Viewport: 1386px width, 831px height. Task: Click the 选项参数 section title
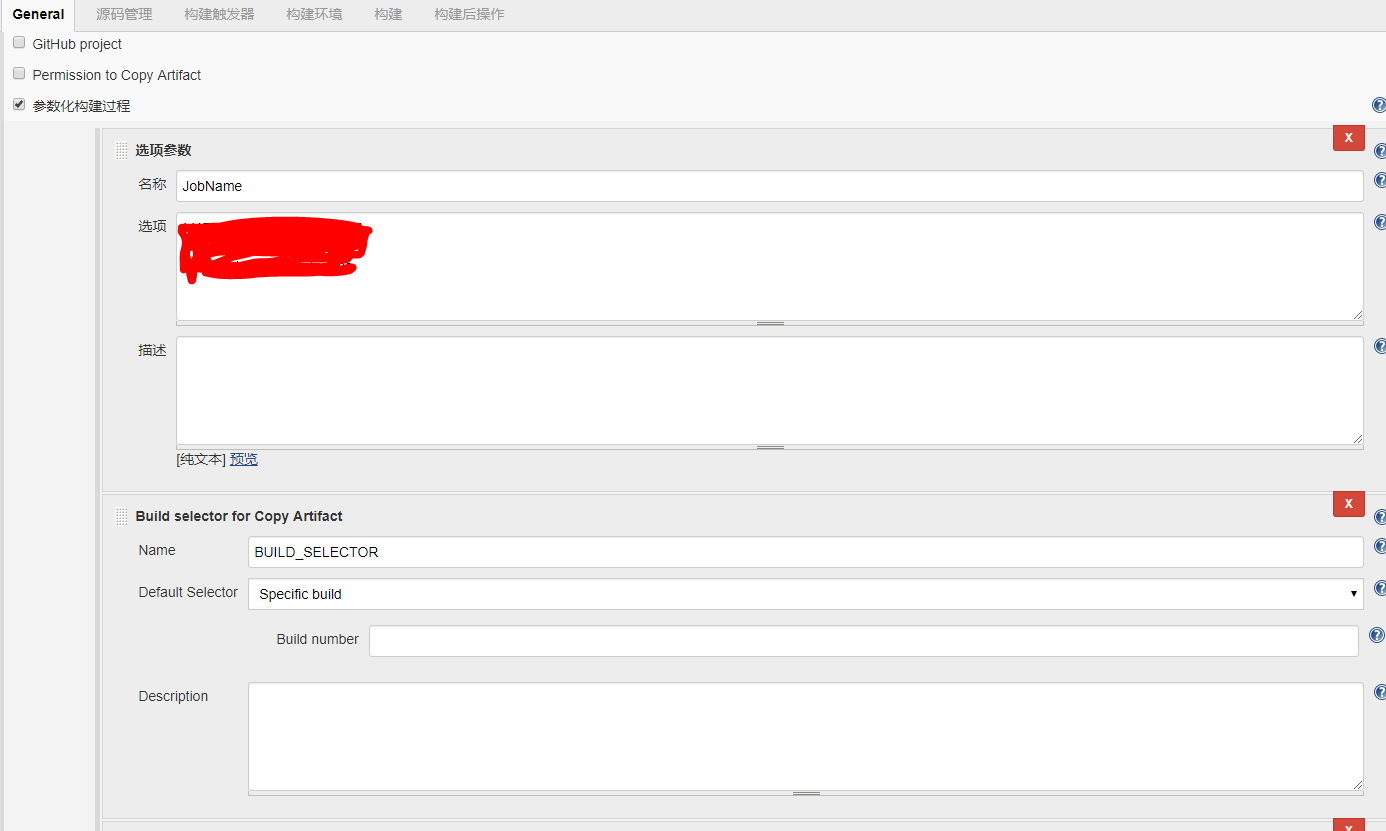pyautogui.click(x=163, y=150)
